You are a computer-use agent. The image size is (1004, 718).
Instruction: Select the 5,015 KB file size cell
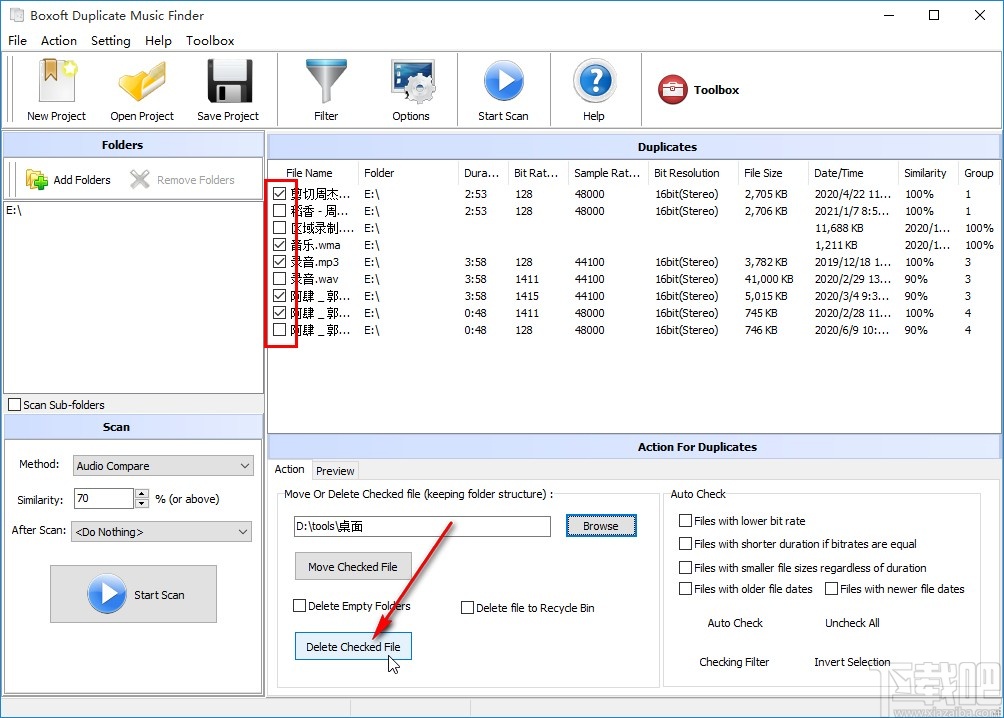tap(766, 296)
